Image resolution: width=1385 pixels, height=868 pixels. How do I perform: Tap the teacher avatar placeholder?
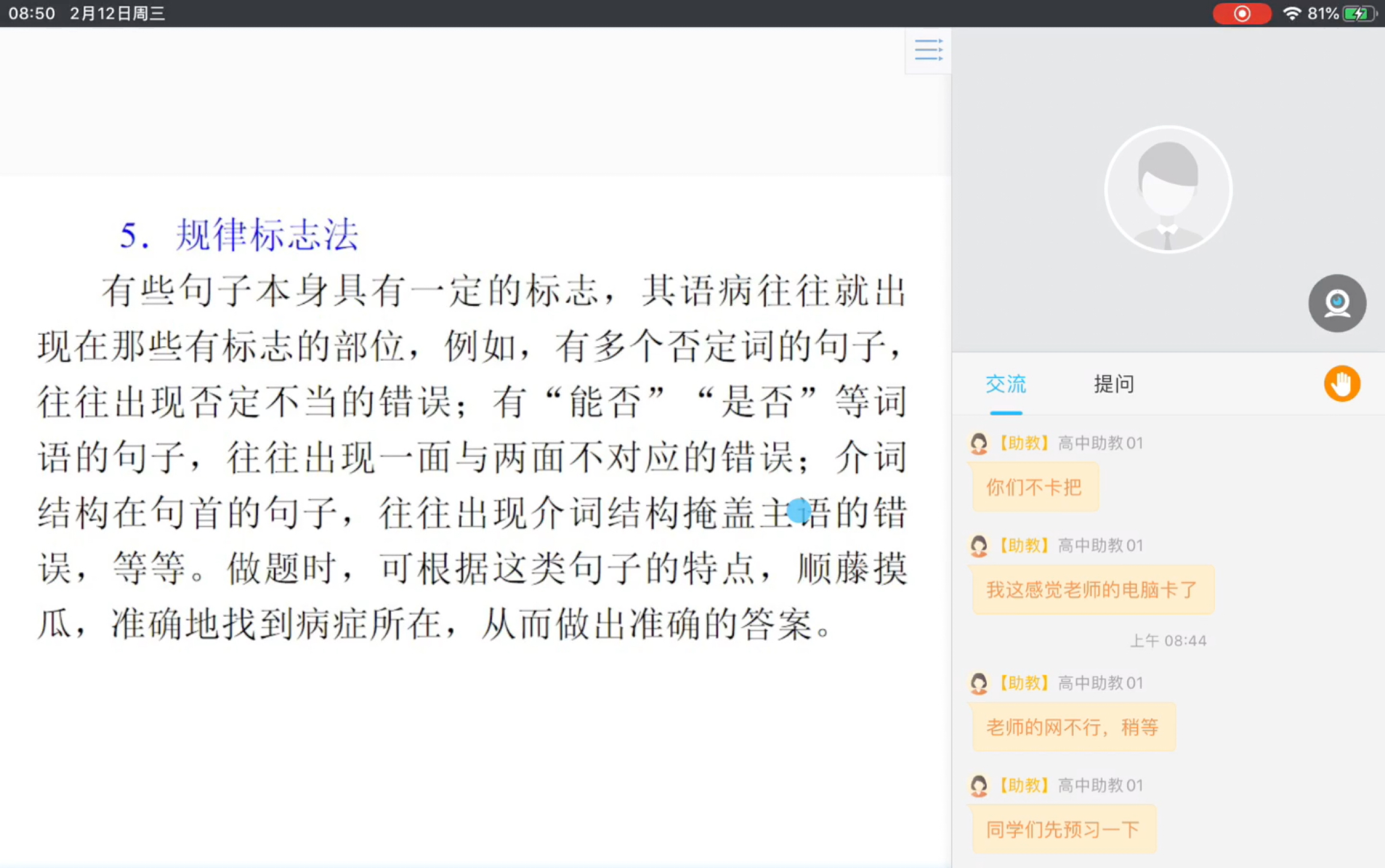[x=1168, y=189]
